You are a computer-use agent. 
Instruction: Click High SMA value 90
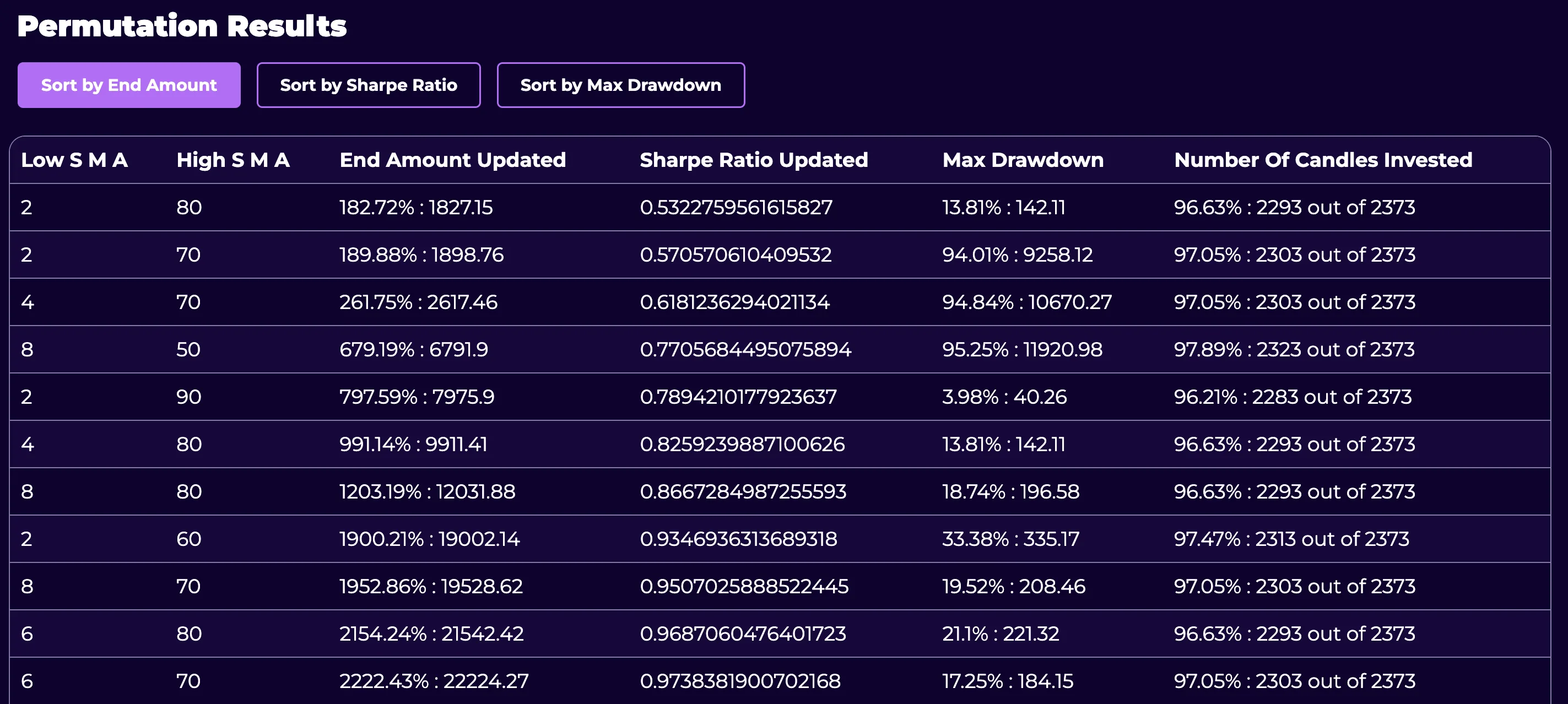[x=188, y=397]
